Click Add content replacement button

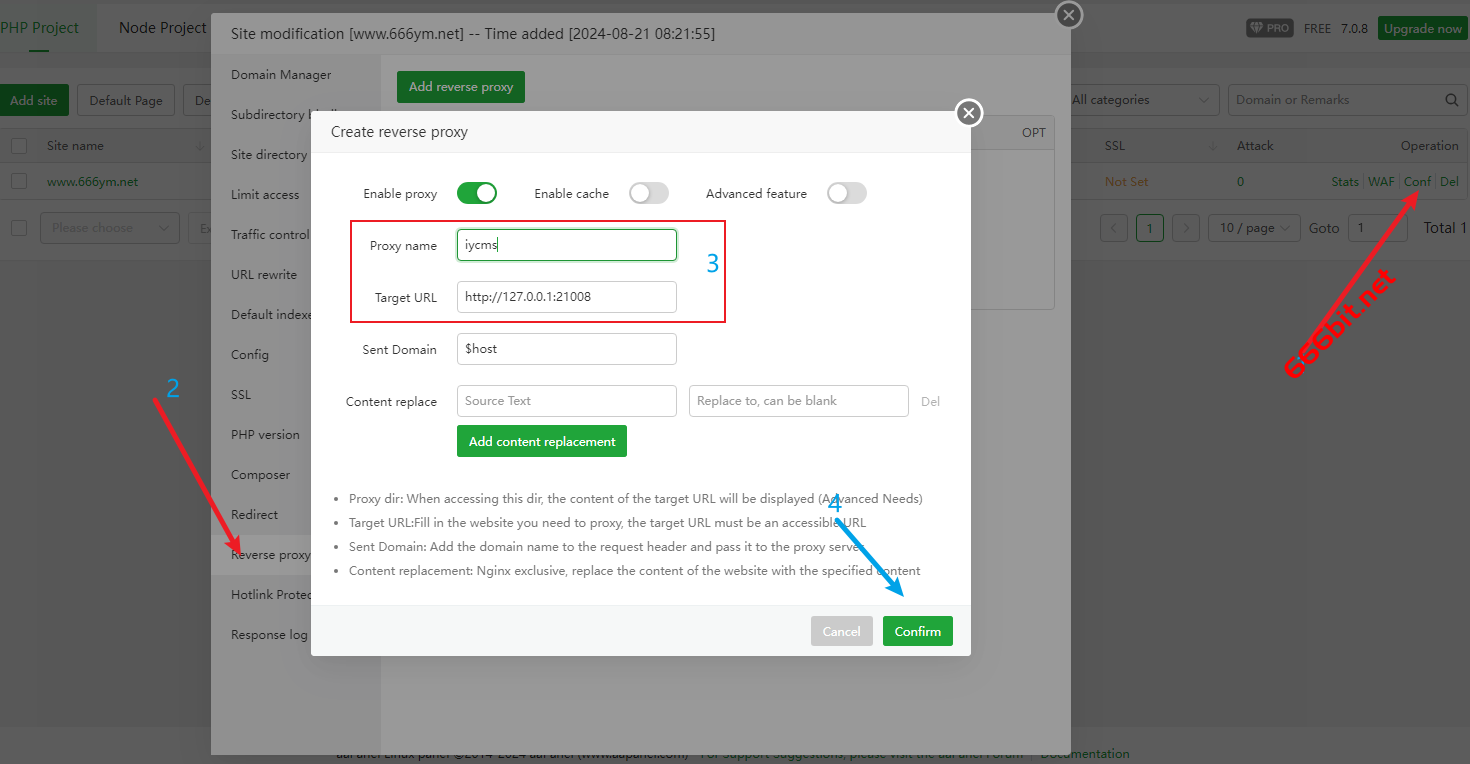pos(542,441)
